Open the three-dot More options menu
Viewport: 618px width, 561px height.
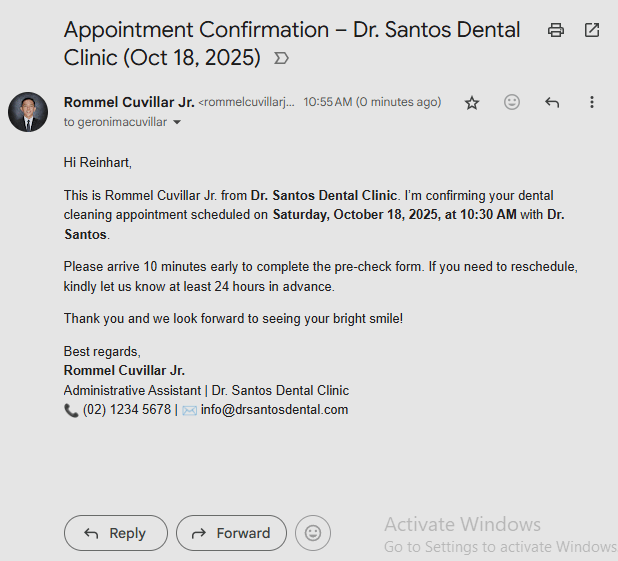tap(592, 102)
